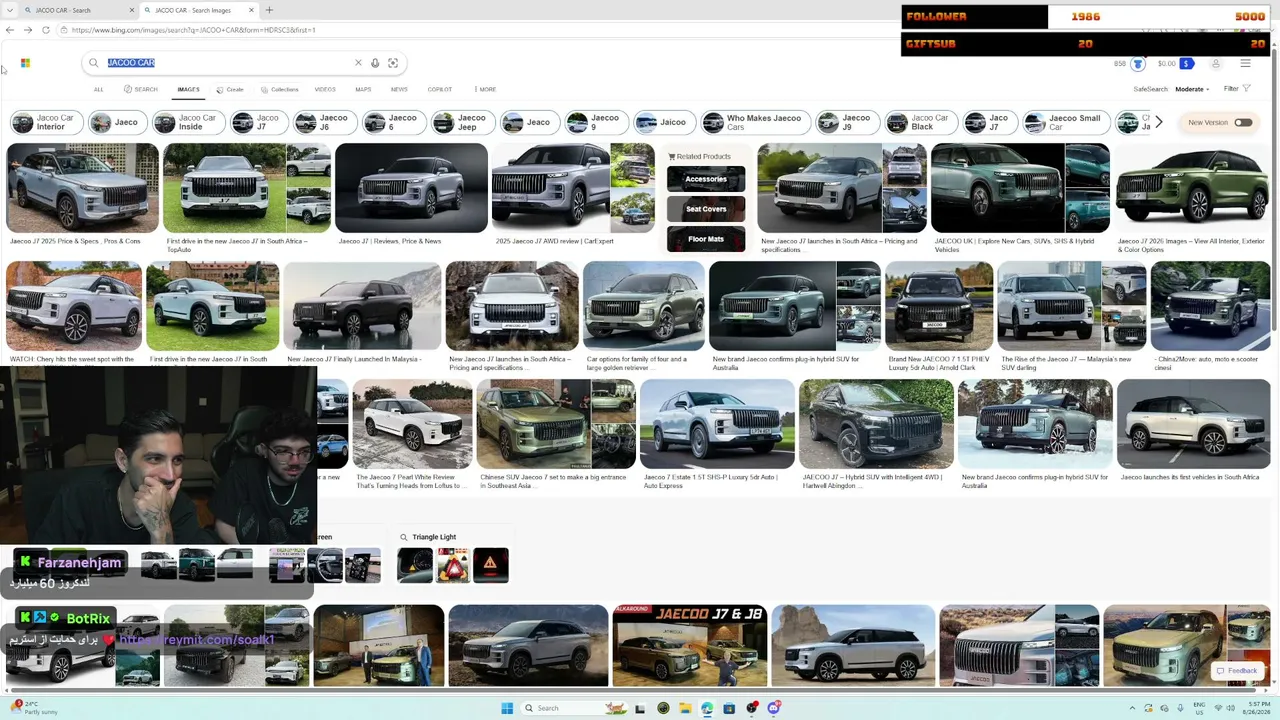Open the Create tab
1280x720 pixels.
click(230, 89)
